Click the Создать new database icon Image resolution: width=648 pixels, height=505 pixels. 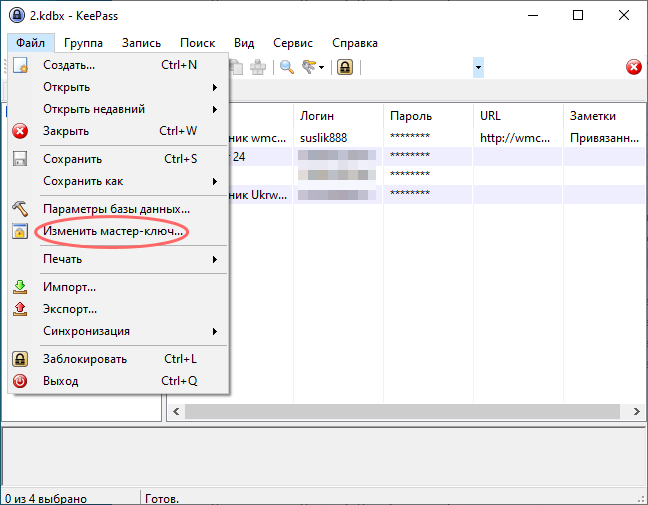click(x=20, y=65)
